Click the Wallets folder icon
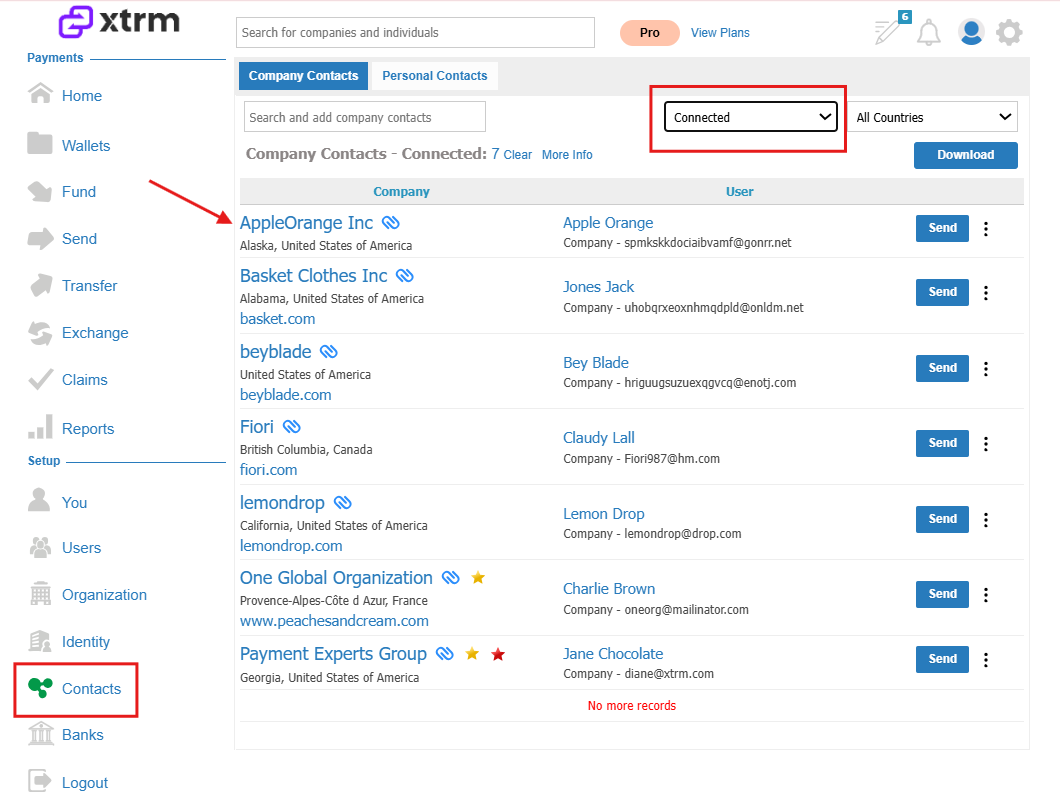 [40, 143]
